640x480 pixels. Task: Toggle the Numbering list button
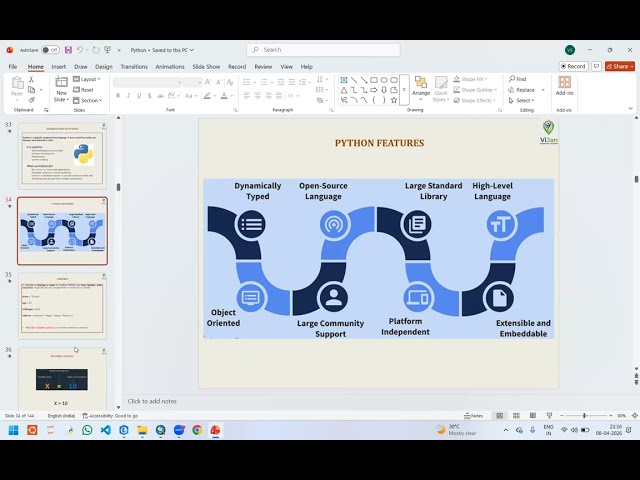point(264,82)
